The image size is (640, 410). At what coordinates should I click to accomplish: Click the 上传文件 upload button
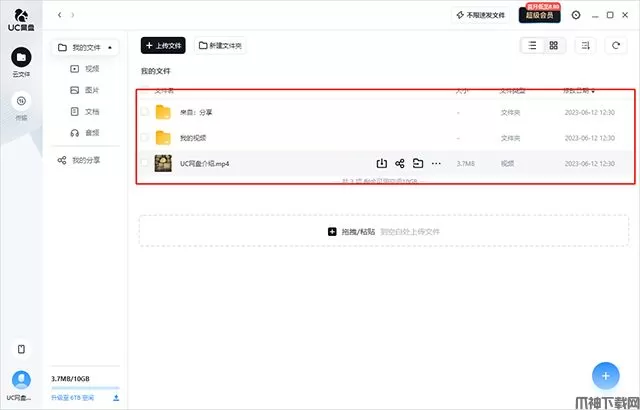(x=163, y=46)
